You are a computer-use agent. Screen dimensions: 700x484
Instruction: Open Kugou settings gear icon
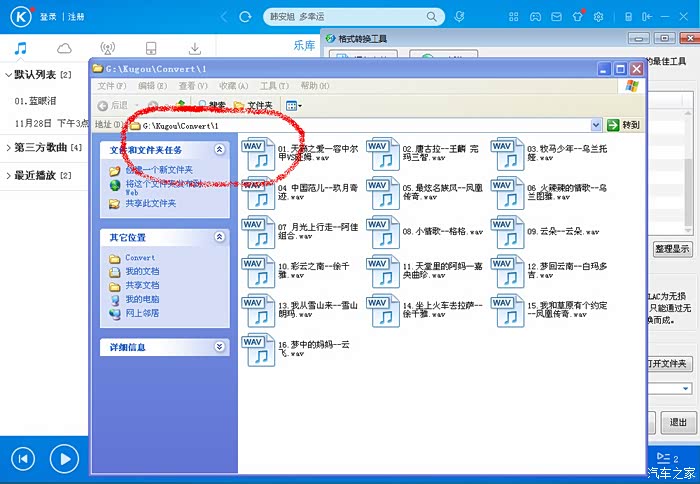point(598,17)
